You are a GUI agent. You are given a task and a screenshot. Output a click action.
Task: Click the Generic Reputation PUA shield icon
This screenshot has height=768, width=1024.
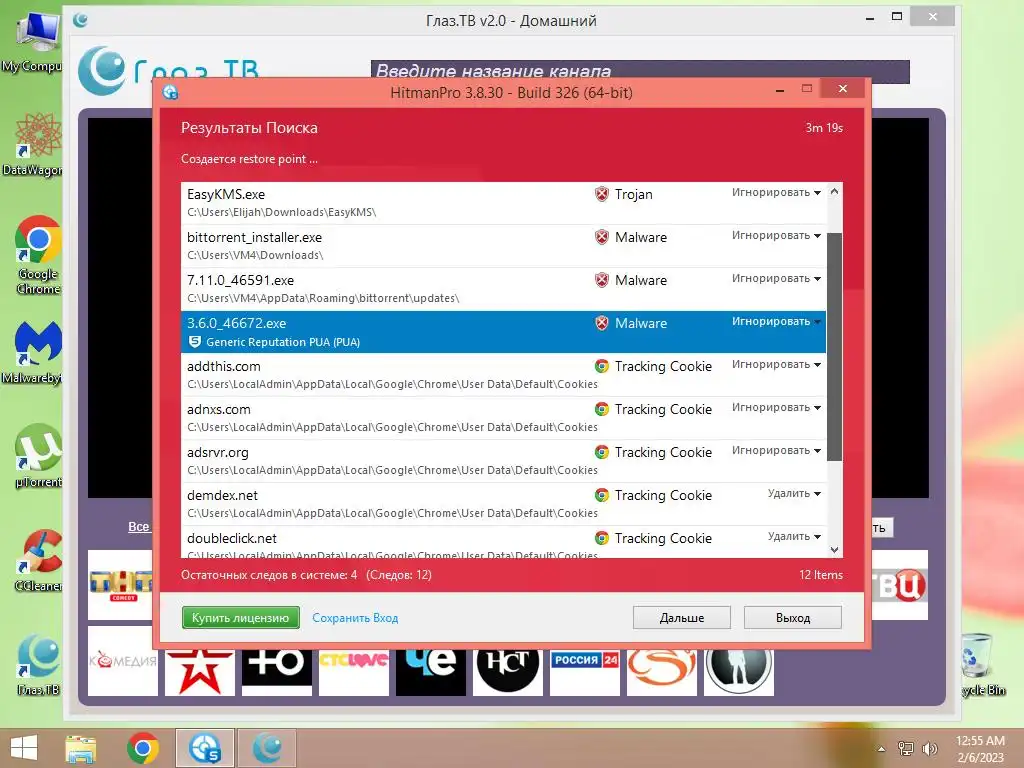(x=195, y=342)
